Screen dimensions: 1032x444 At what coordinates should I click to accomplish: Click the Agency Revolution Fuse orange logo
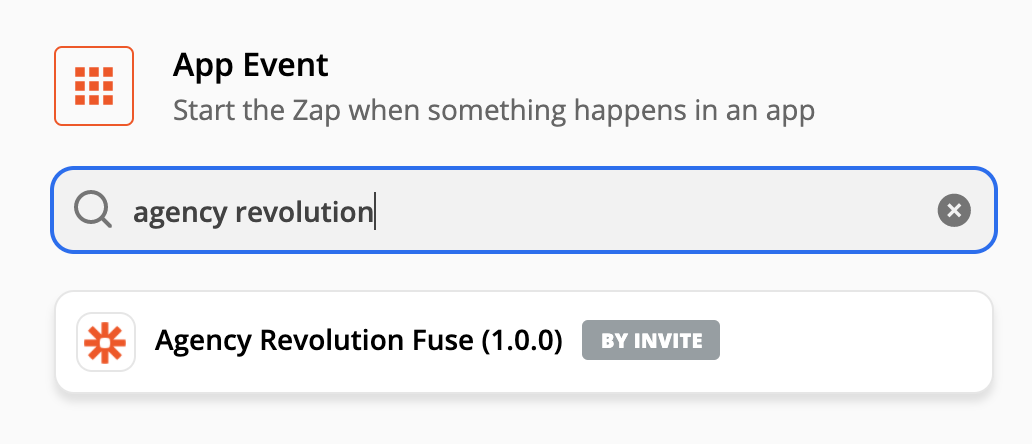(106, 341)
